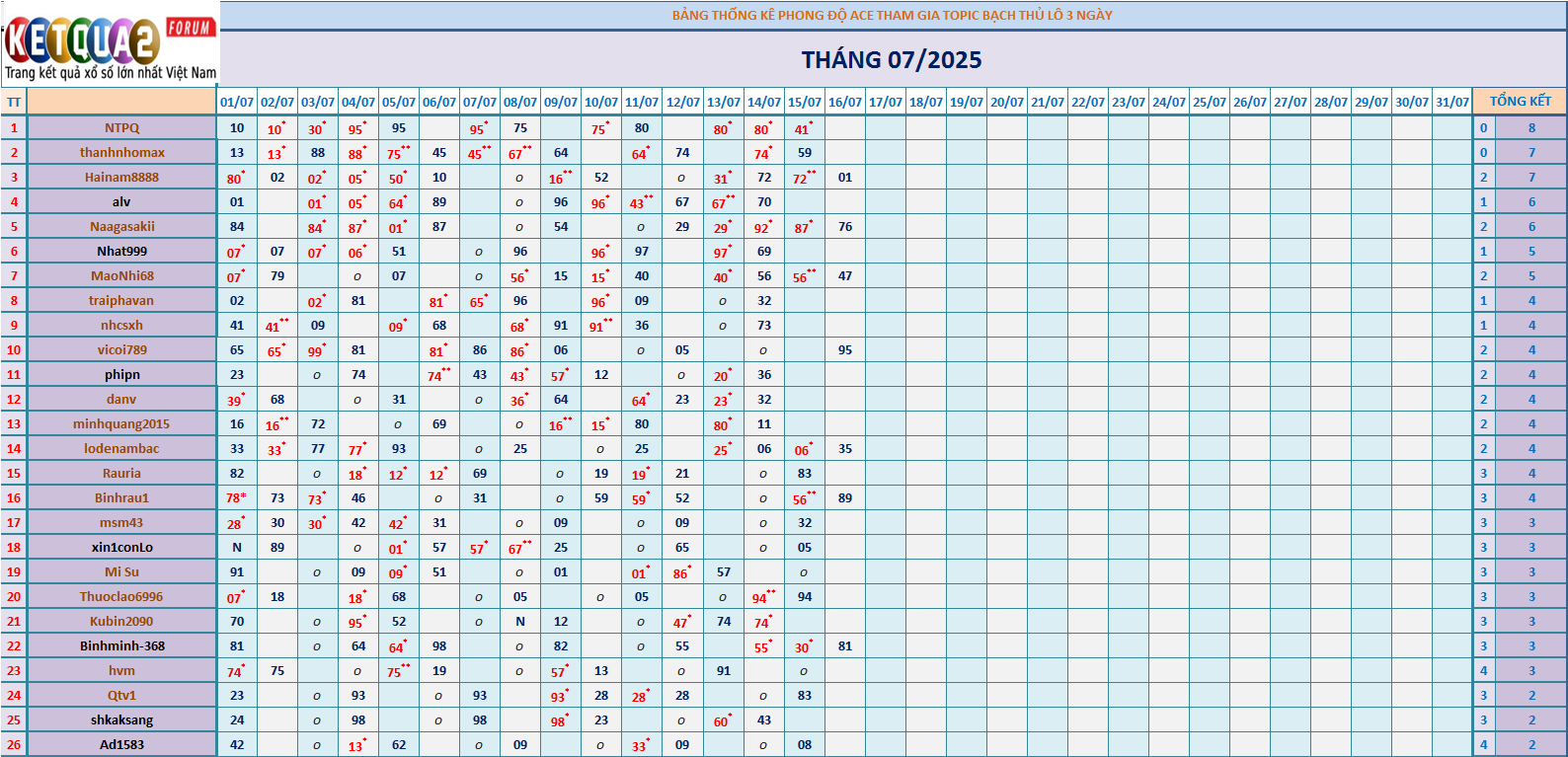Select member name Nhat999
This screenshot has width=1568, height=757.
click(x=122, y=251)
